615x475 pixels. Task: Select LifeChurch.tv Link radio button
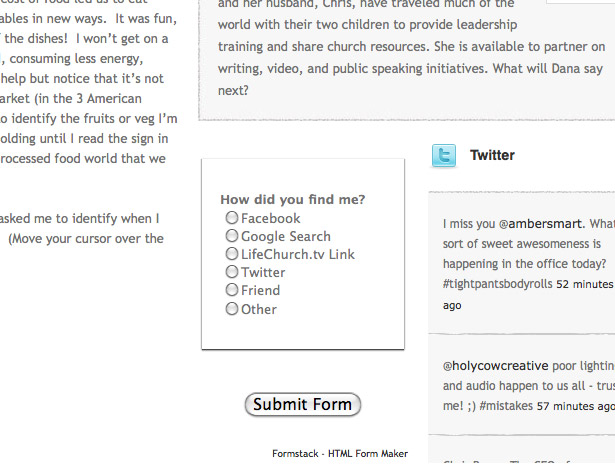(232, 254)
